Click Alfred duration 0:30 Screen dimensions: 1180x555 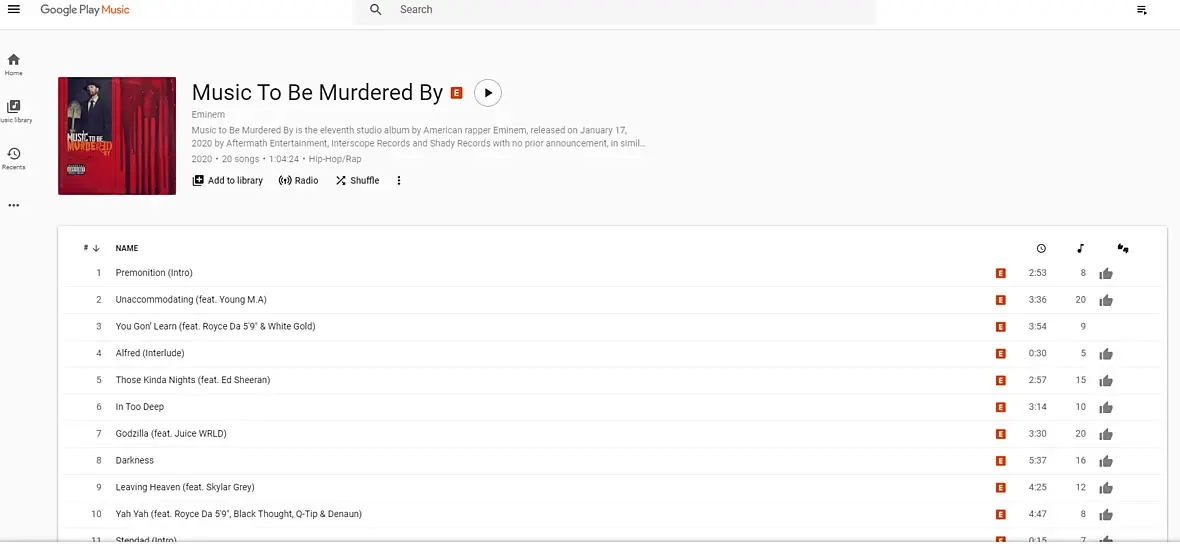[x=1037, y=353]
